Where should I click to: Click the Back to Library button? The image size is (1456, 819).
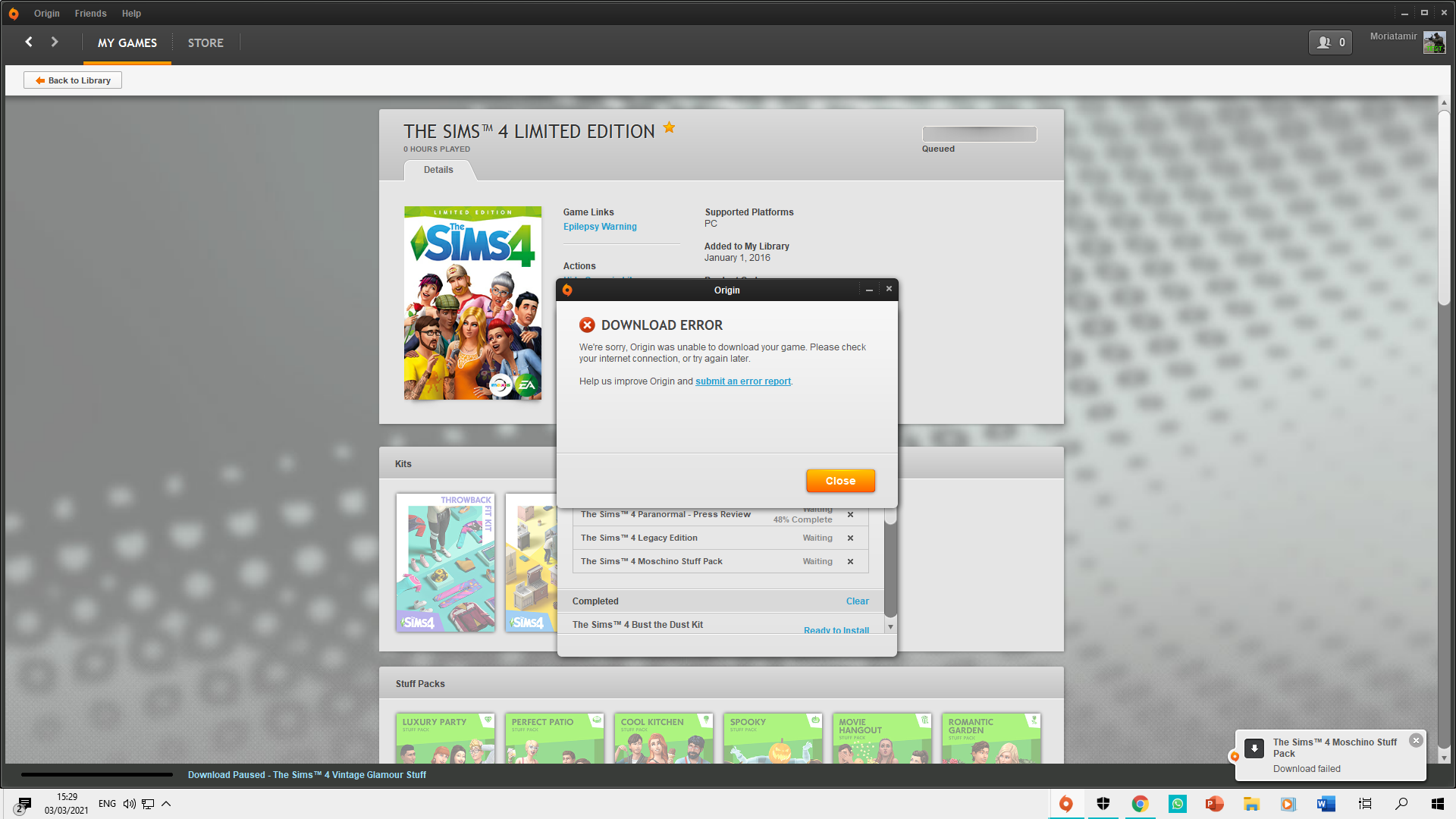point(73,80)
